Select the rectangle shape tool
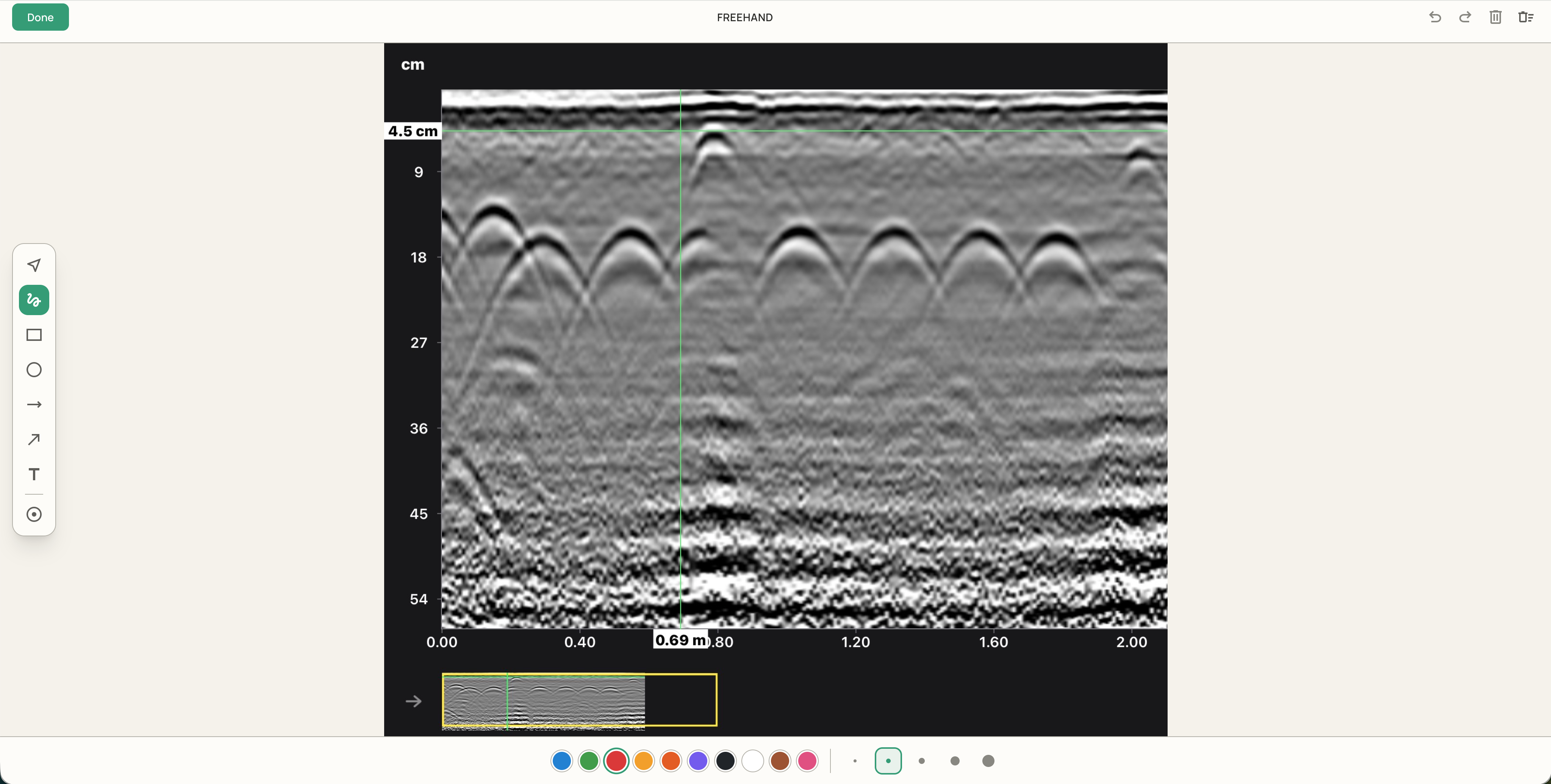This screenshot has height=784, width=1551. (34, 335)
